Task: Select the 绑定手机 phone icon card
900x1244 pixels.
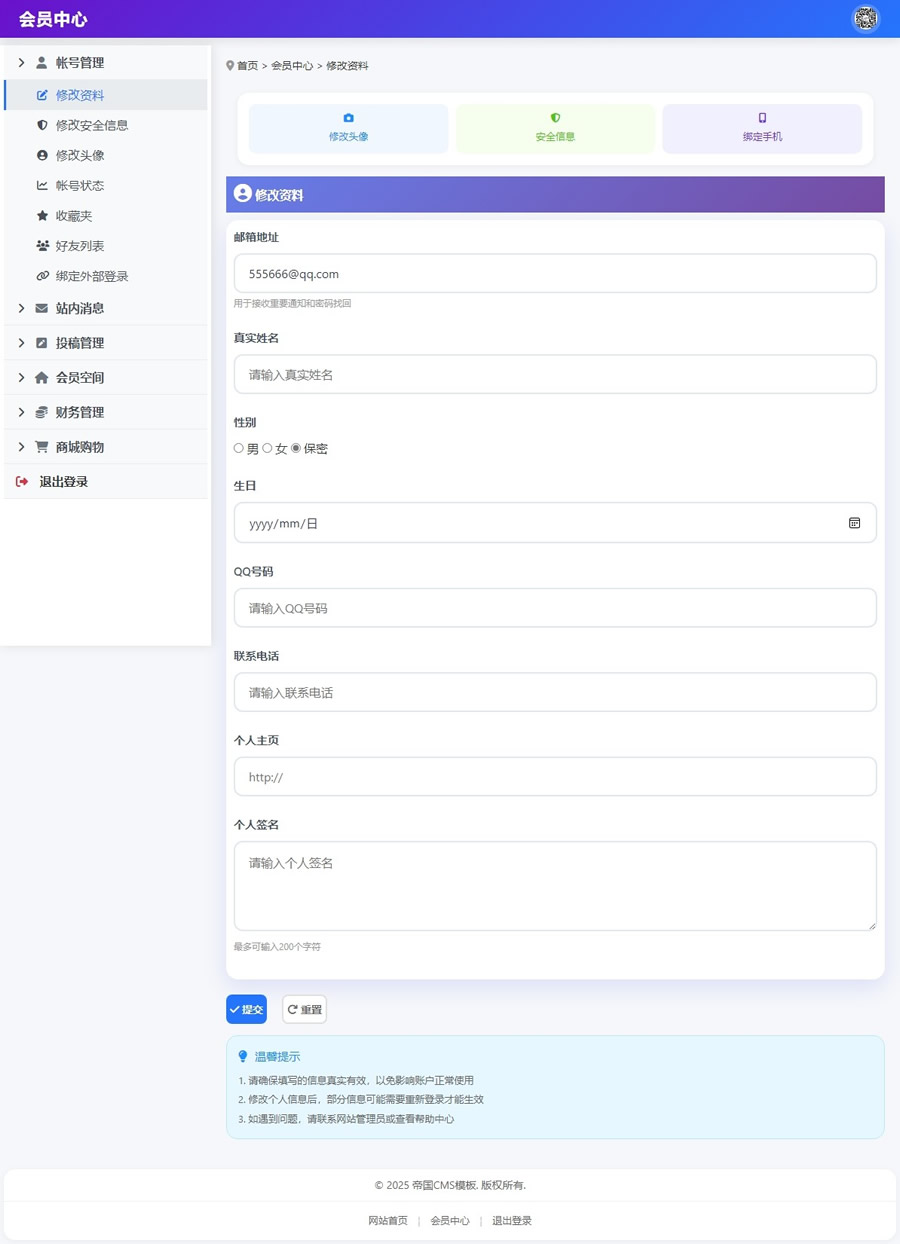Action: tap(762, 128)
